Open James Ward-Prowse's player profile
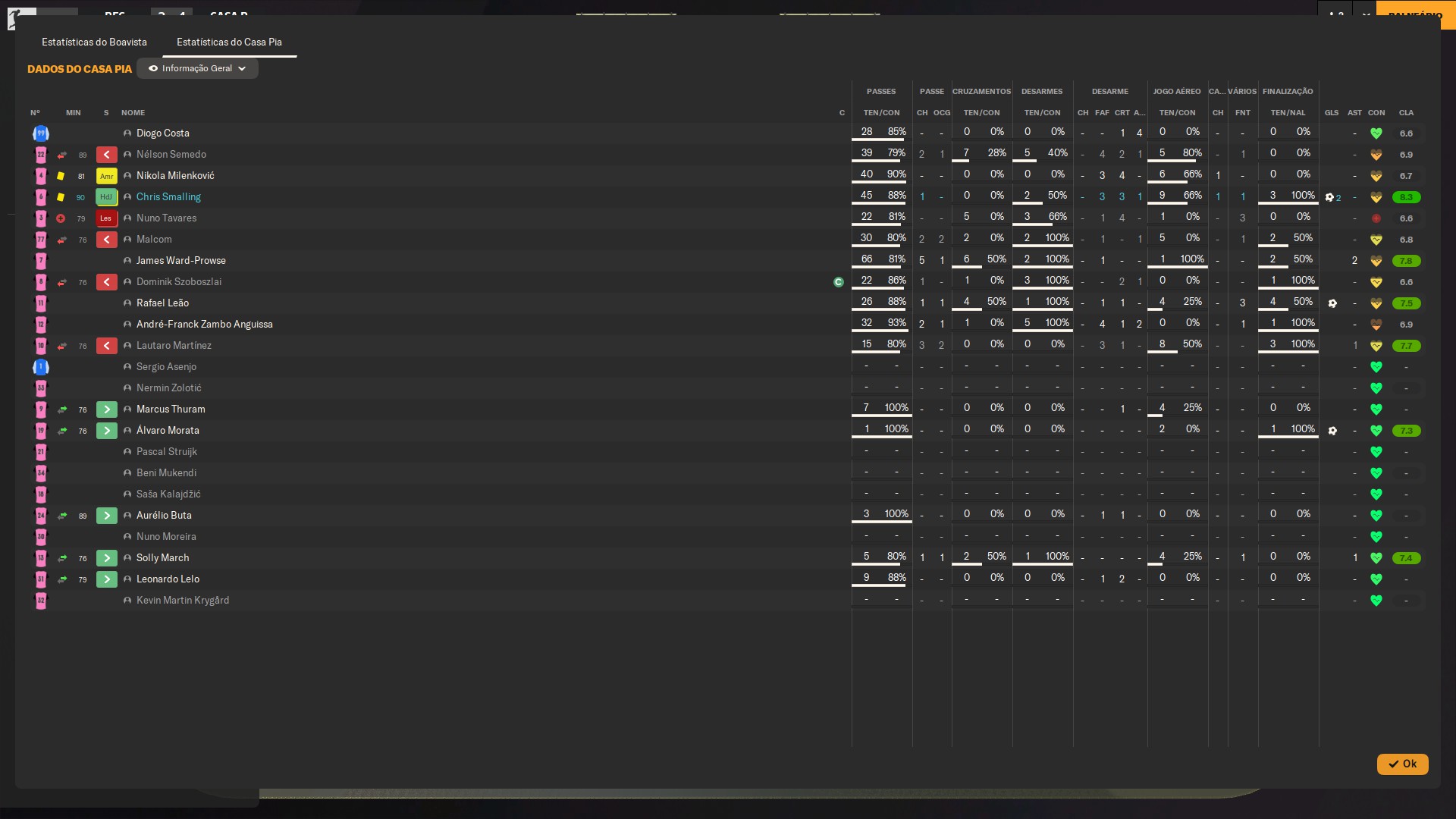Image resolution: width=1456 pixels, height=819 pixels. (x=181, y=261)
